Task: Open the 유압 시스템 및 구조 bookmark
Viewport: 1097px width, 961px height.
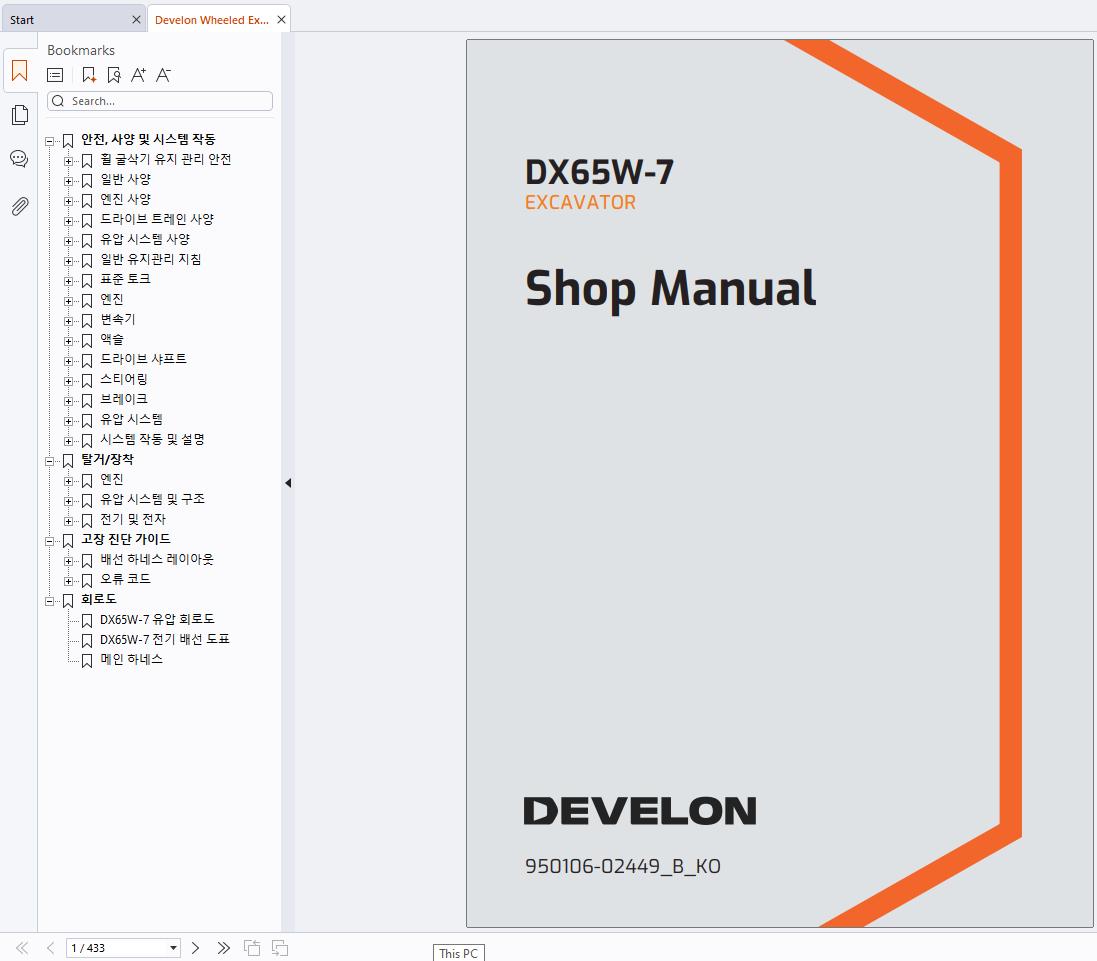Action: coord(153,499)
